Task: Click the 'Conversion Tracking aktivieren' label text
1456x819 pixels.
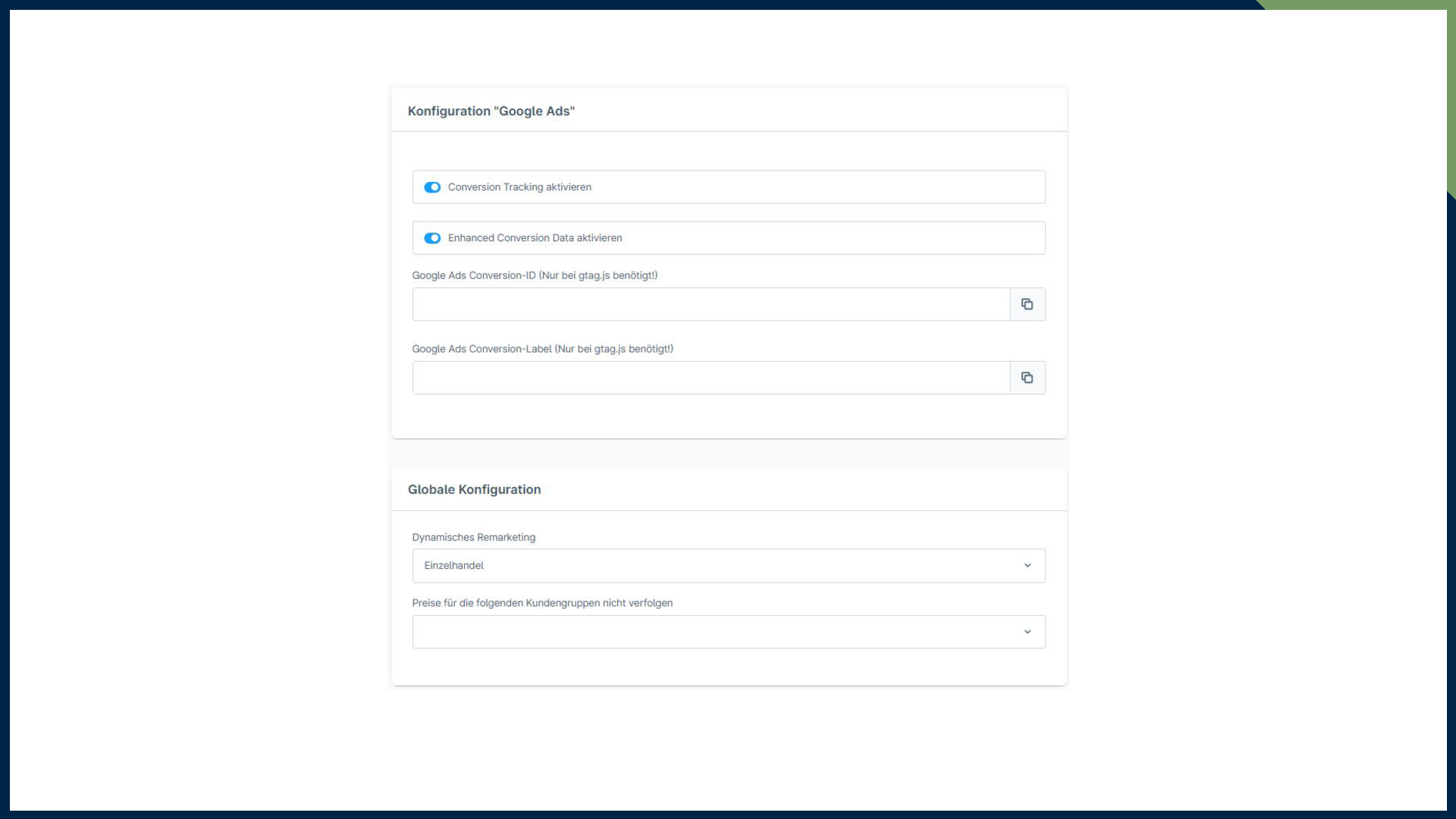Action: pos(519,187)
